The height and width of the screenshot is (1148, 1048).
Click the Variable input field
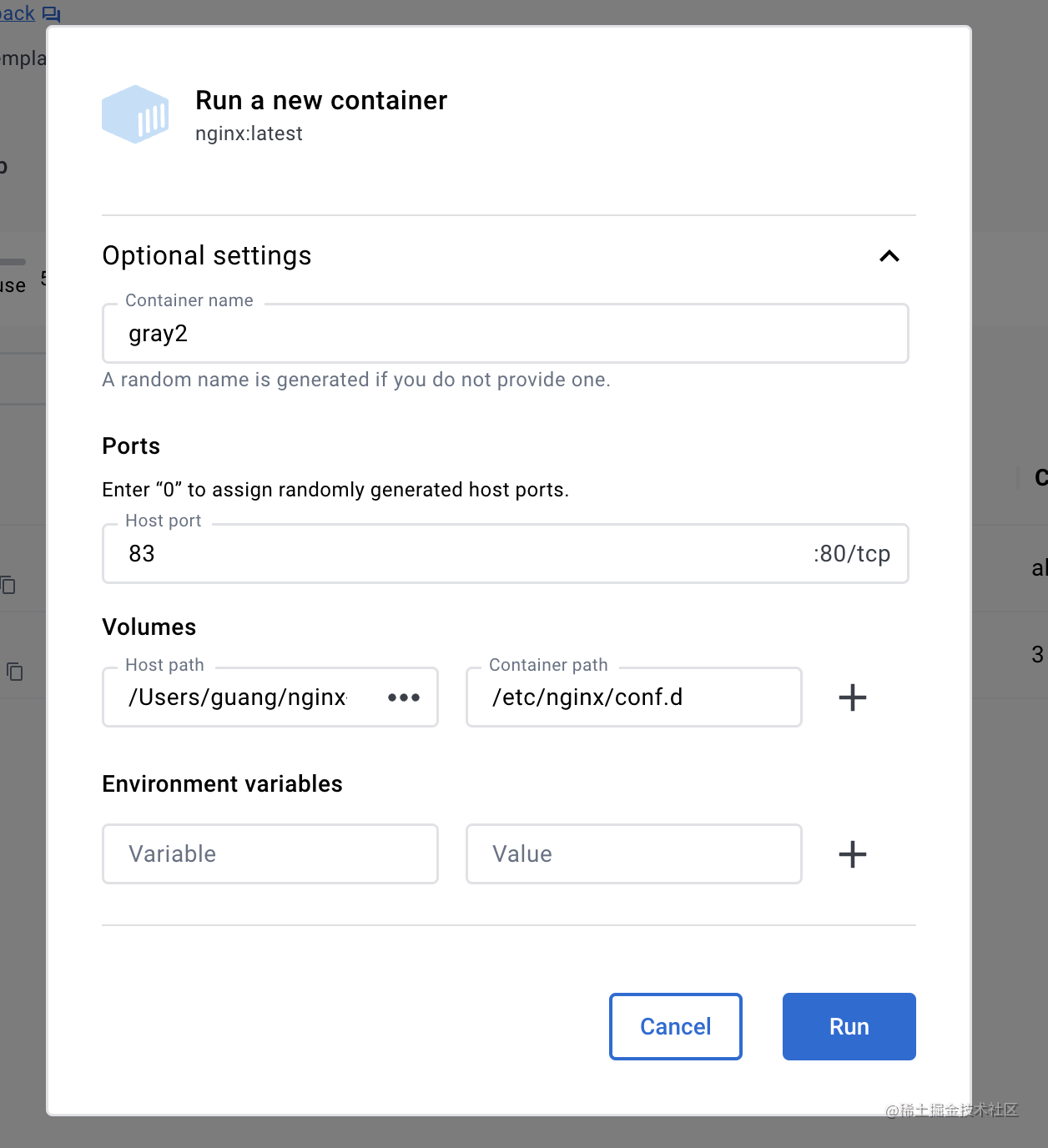click(270, 854)
